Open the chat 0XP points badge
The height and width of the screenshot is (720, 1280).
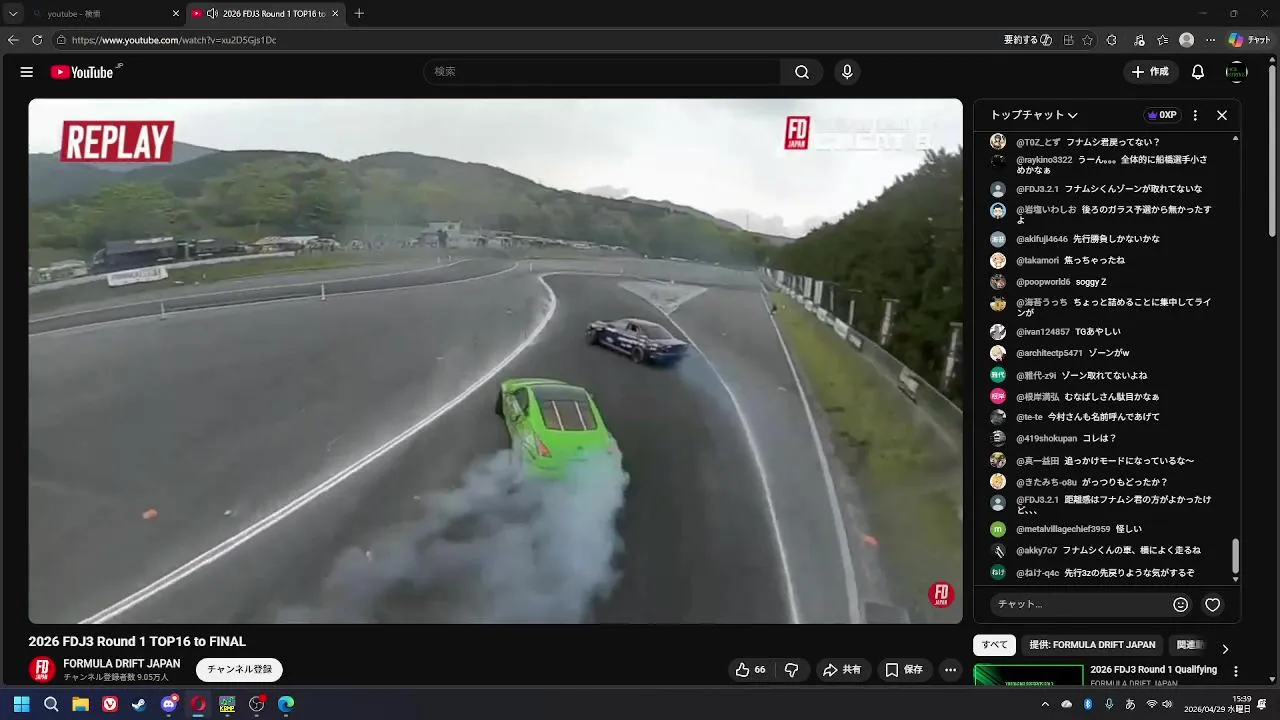coord(1162,115)
